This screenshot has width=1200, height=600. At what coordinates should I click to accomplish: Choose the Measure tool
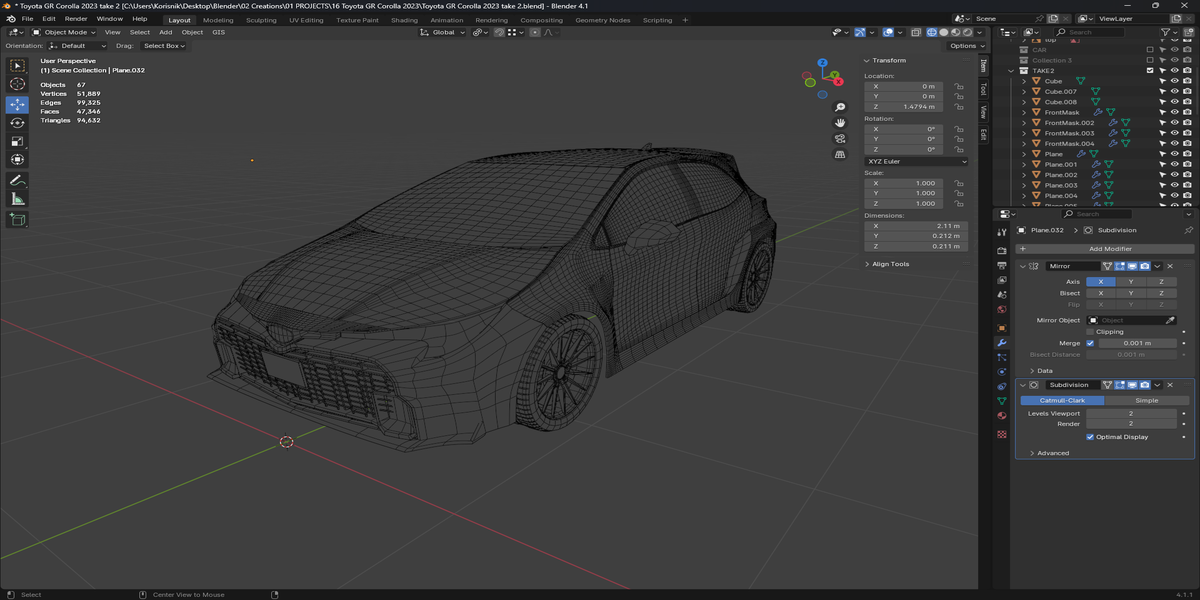click(x=17, y=199)
